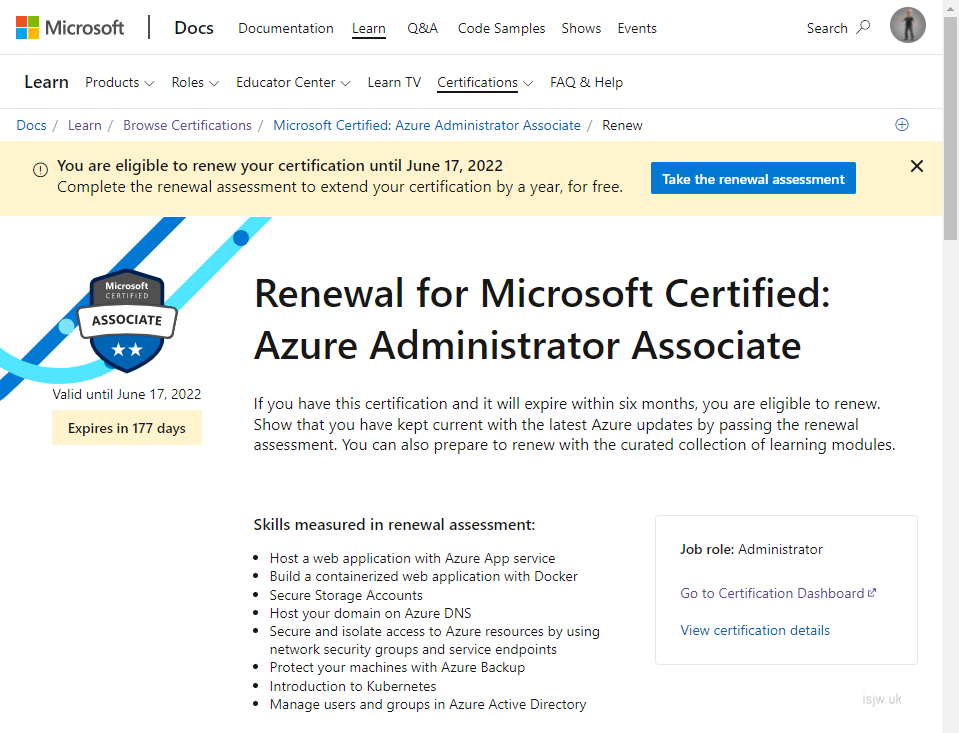Open FAQ & Help

[x=587, y=83]
